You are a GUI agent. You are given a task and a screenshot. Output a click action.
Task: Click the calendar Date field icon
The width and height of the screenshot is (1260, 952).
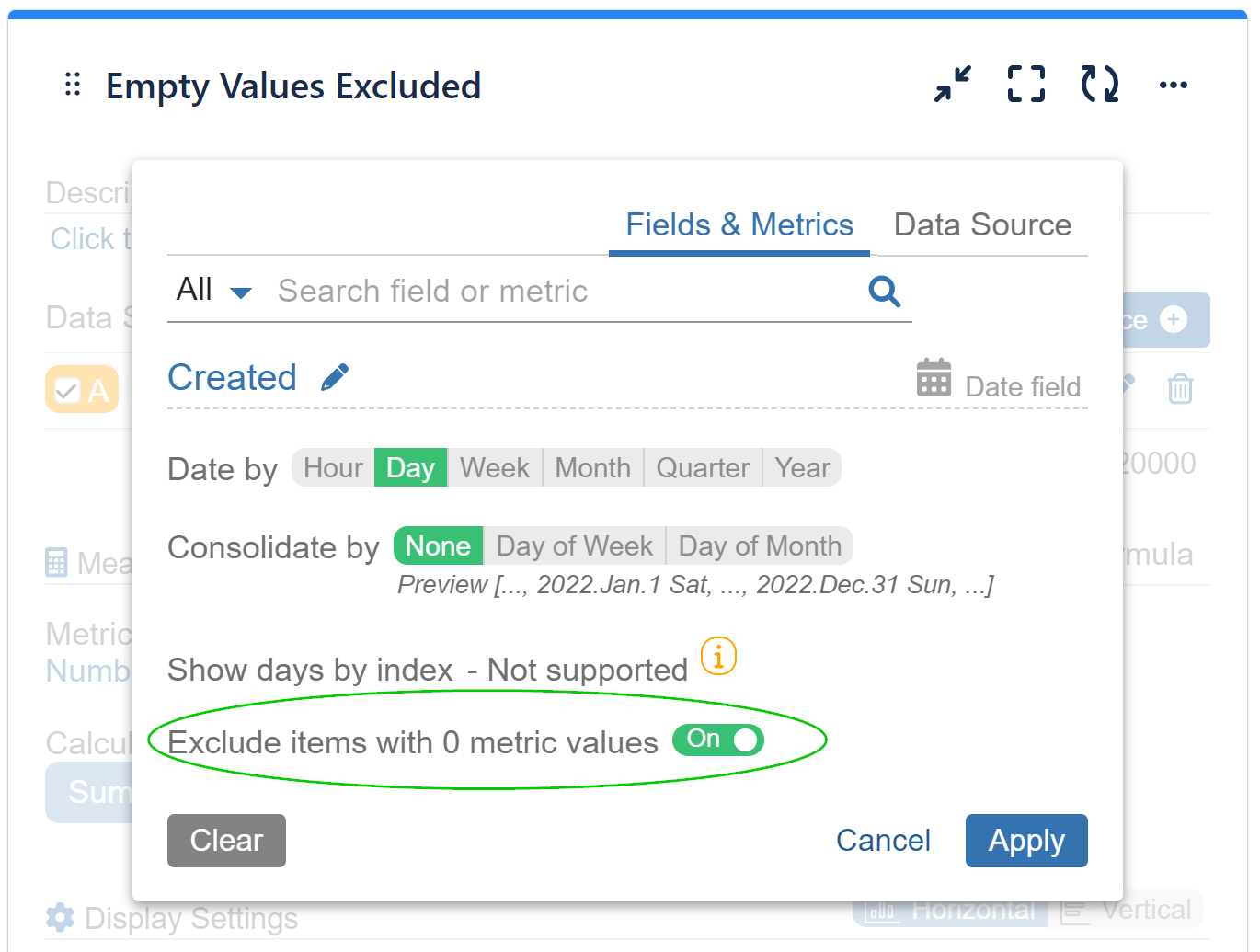coord(933,377)
